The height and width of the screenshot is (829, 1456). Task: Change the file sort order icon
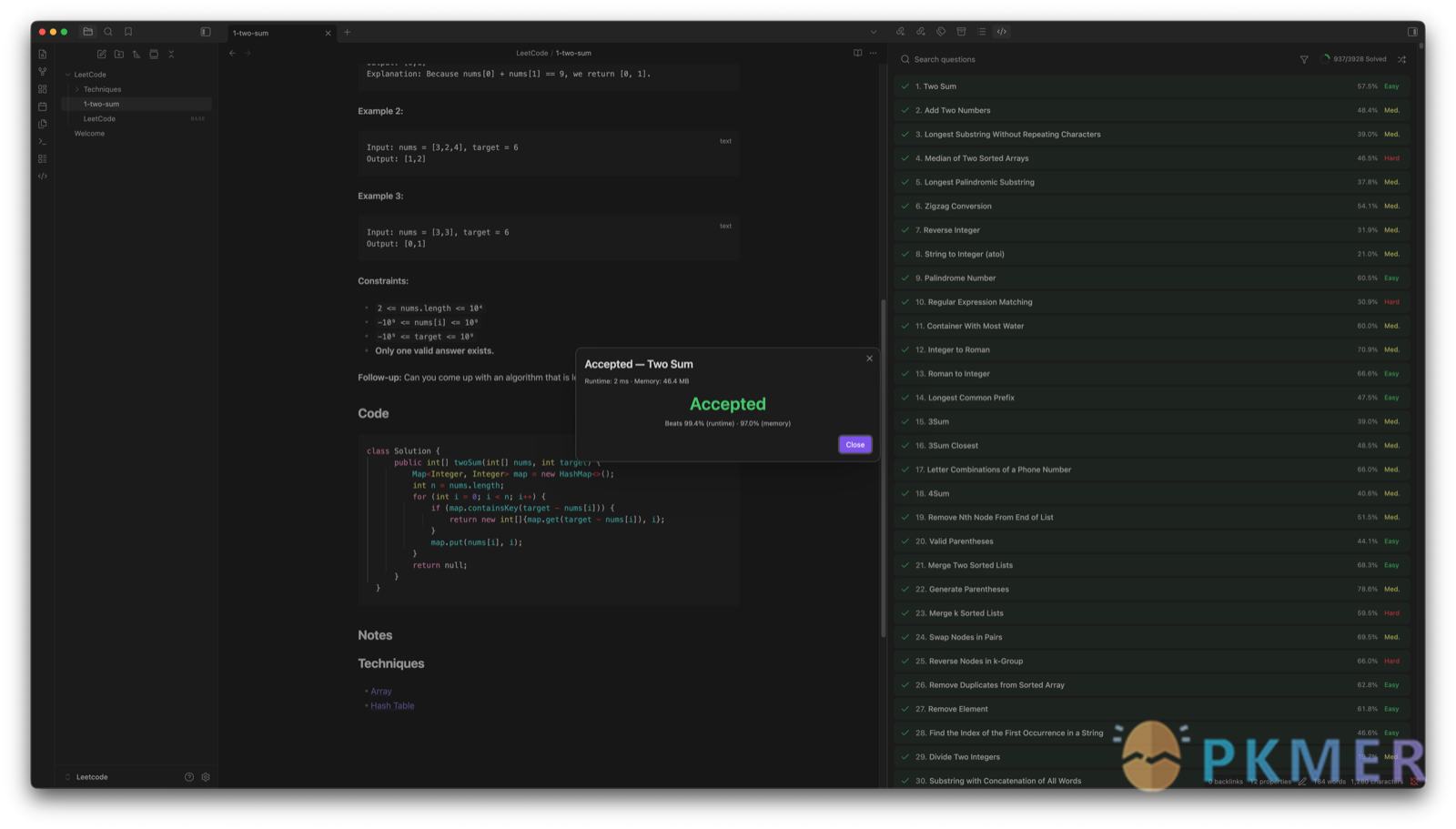(x=136, y=55)
